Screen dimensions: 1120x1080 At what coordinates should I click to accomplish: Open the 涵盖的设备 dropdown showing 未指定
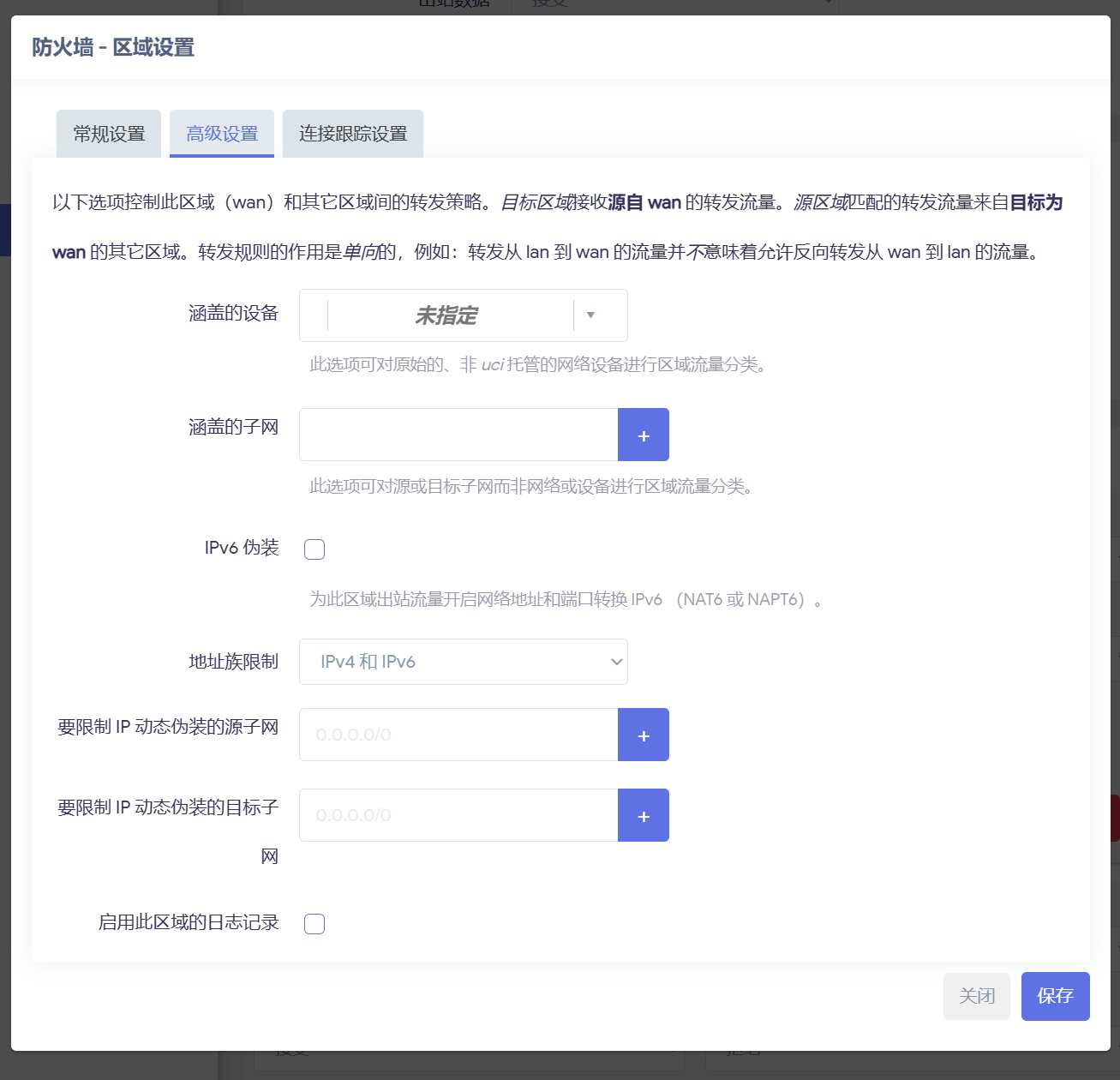(x=463, y=315)
